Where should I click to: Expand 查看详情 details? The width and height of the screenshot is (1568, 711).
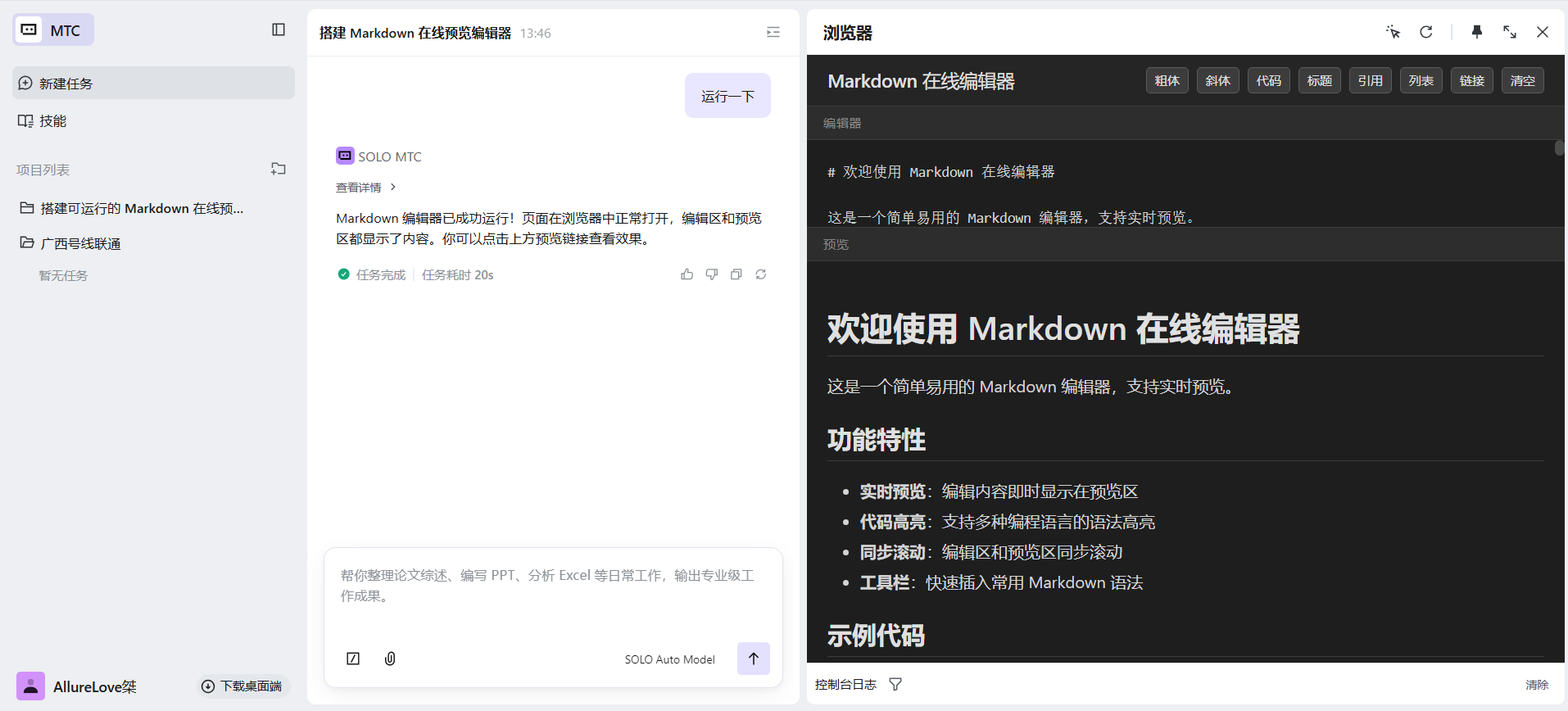point(365,188)
